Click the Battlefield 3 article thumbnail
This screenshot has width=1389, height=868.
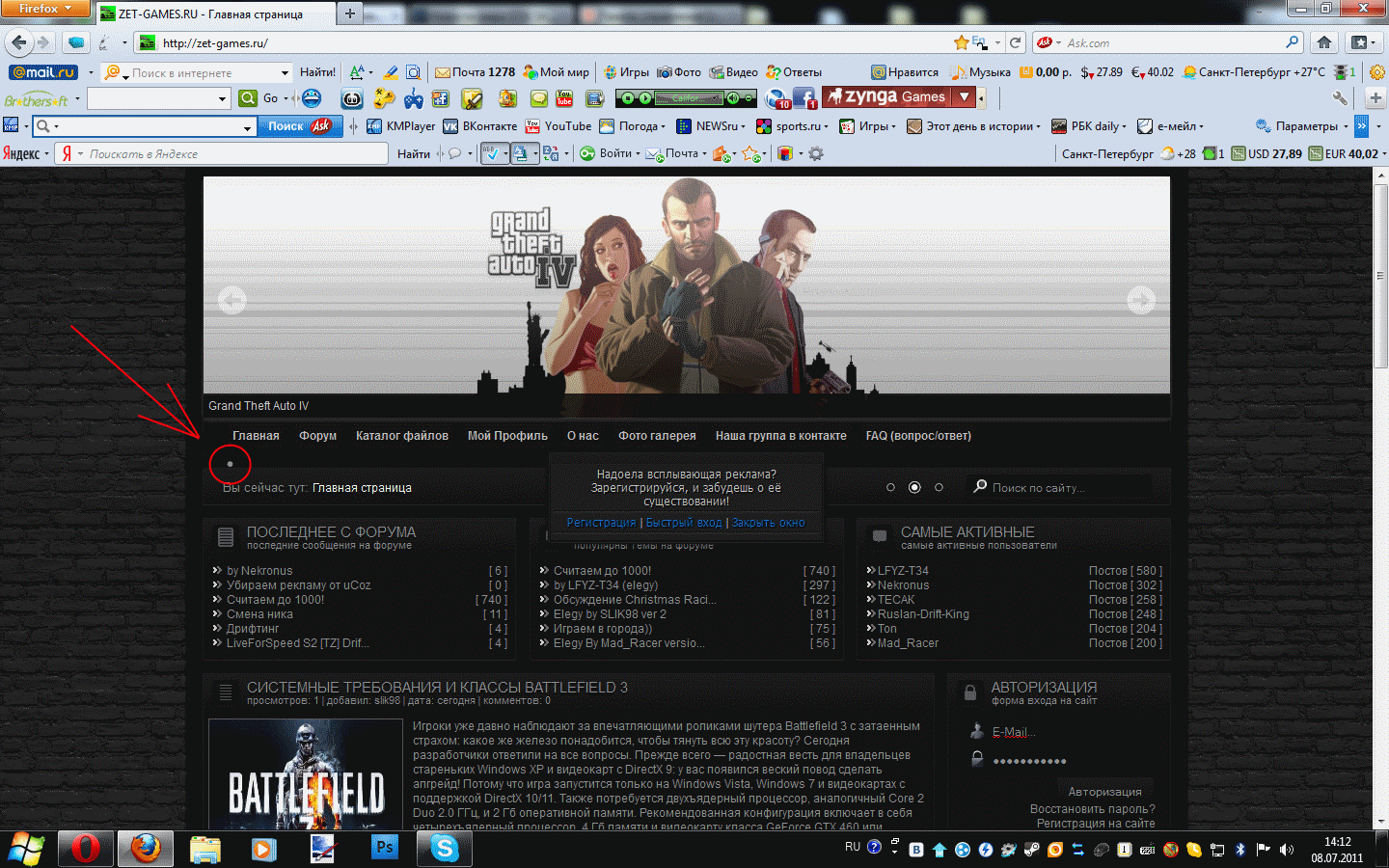pyautogui.click(x=306, y=774)
